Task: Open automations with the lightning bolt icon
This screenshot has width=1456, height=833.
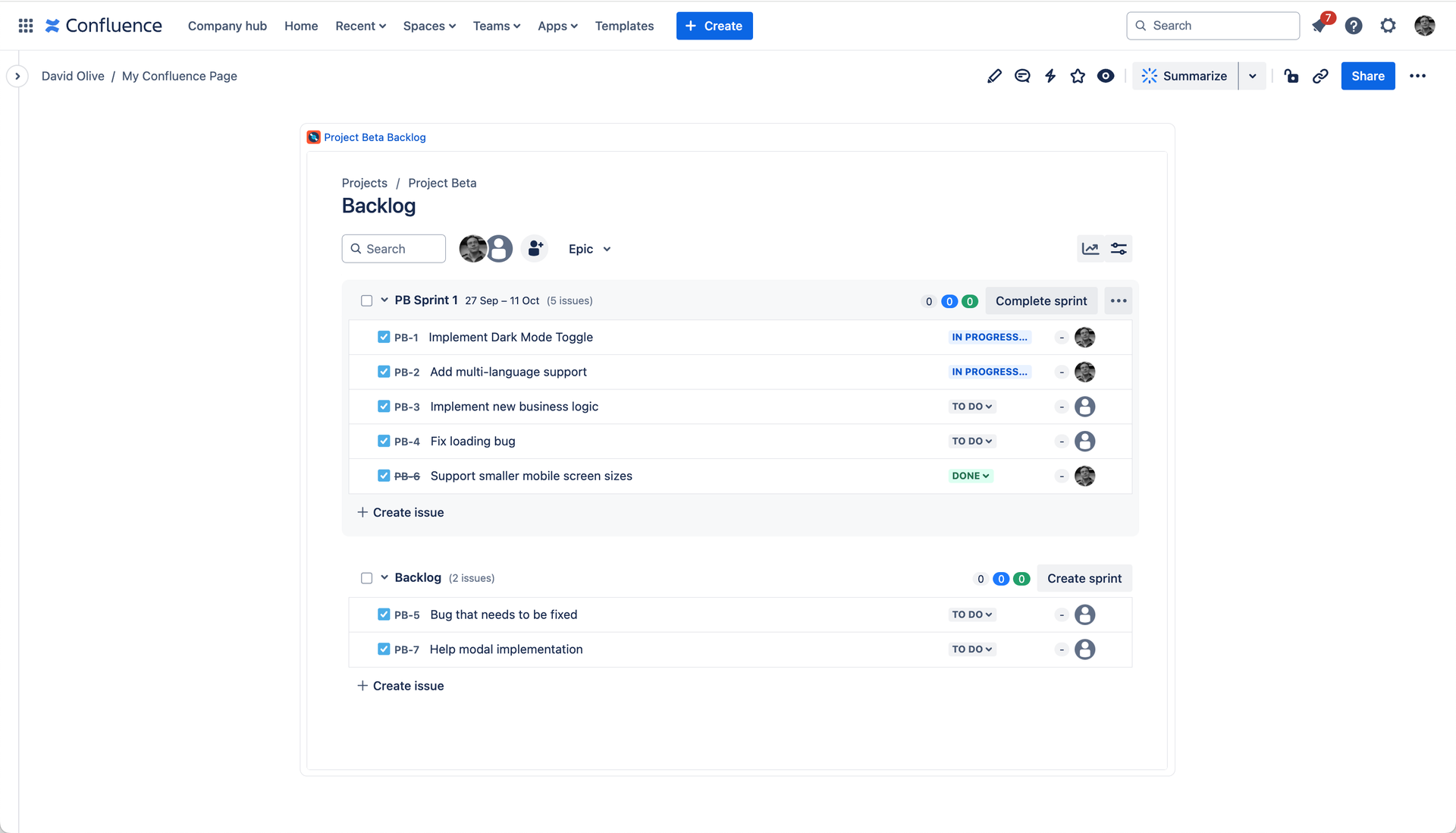Action: (1050, 76)
